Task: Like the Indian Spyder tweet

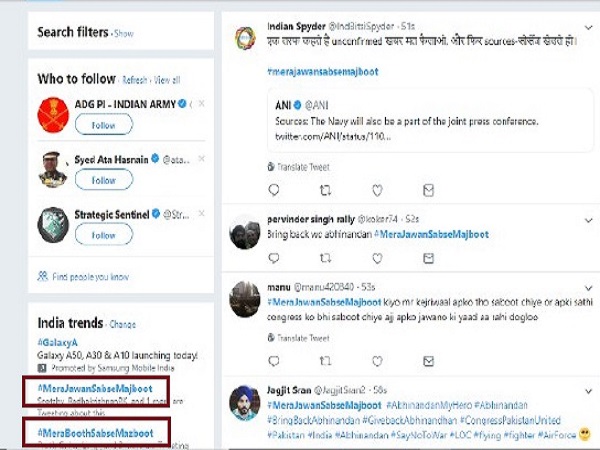Action: point(377,189)
